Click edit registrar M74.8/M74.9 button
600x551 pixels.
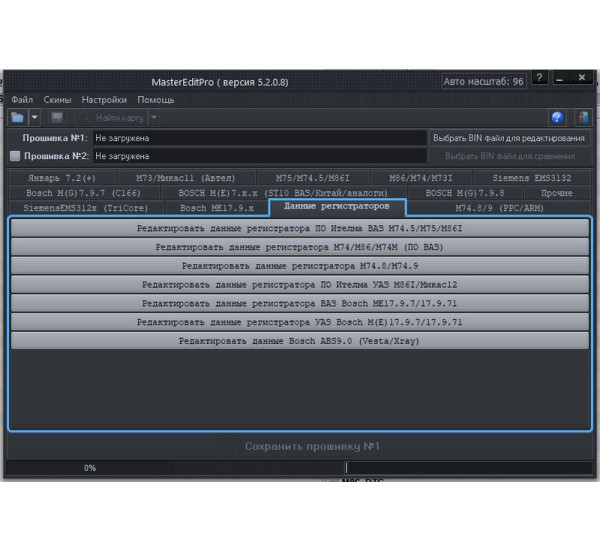(x=299, y=266)
